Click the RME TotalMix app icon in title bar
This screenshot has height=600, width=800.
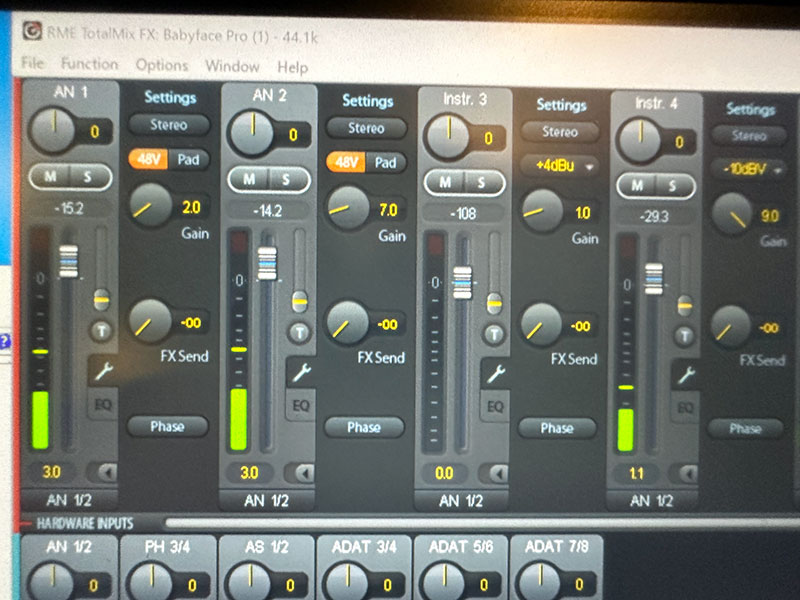pos(32,31)
